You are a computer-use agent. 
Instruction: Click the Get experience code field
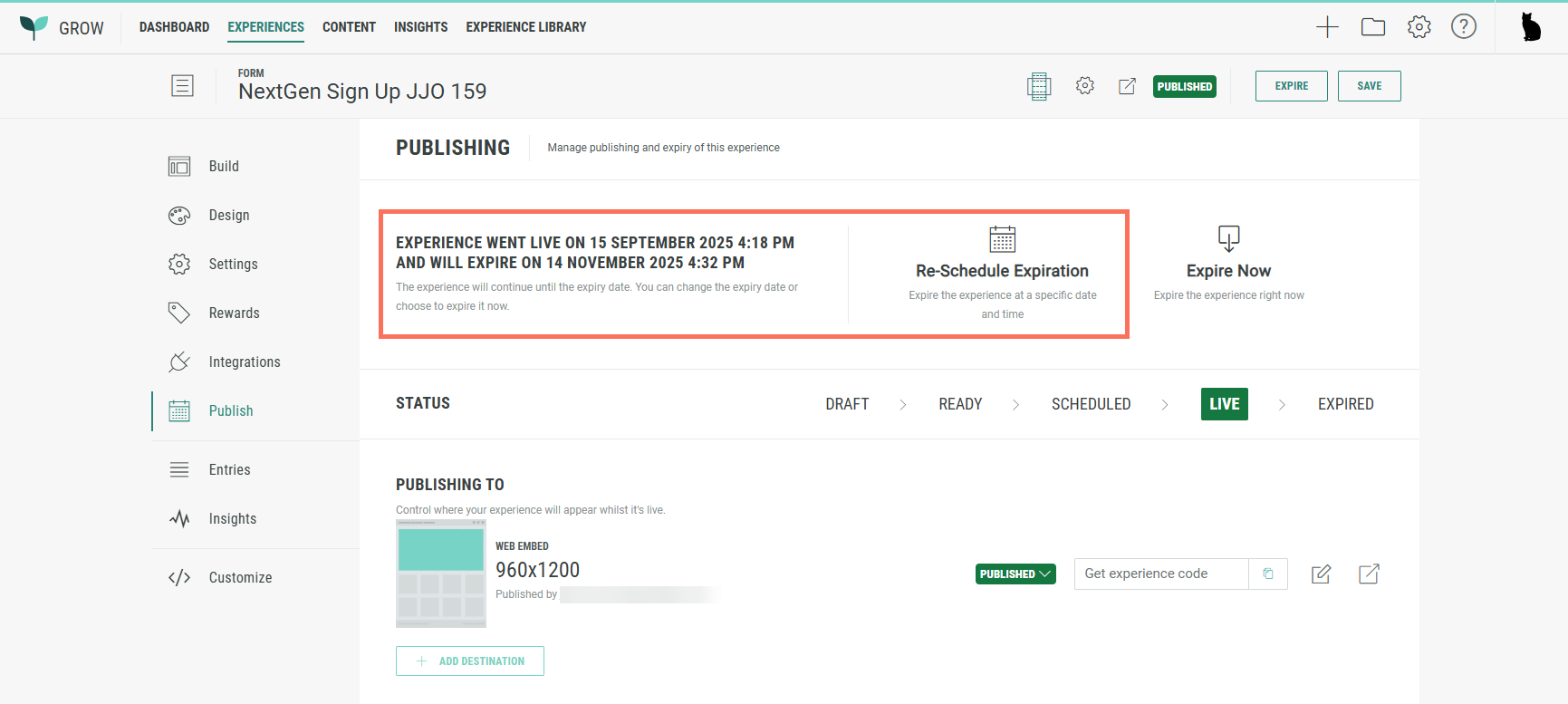[1160, 574]
